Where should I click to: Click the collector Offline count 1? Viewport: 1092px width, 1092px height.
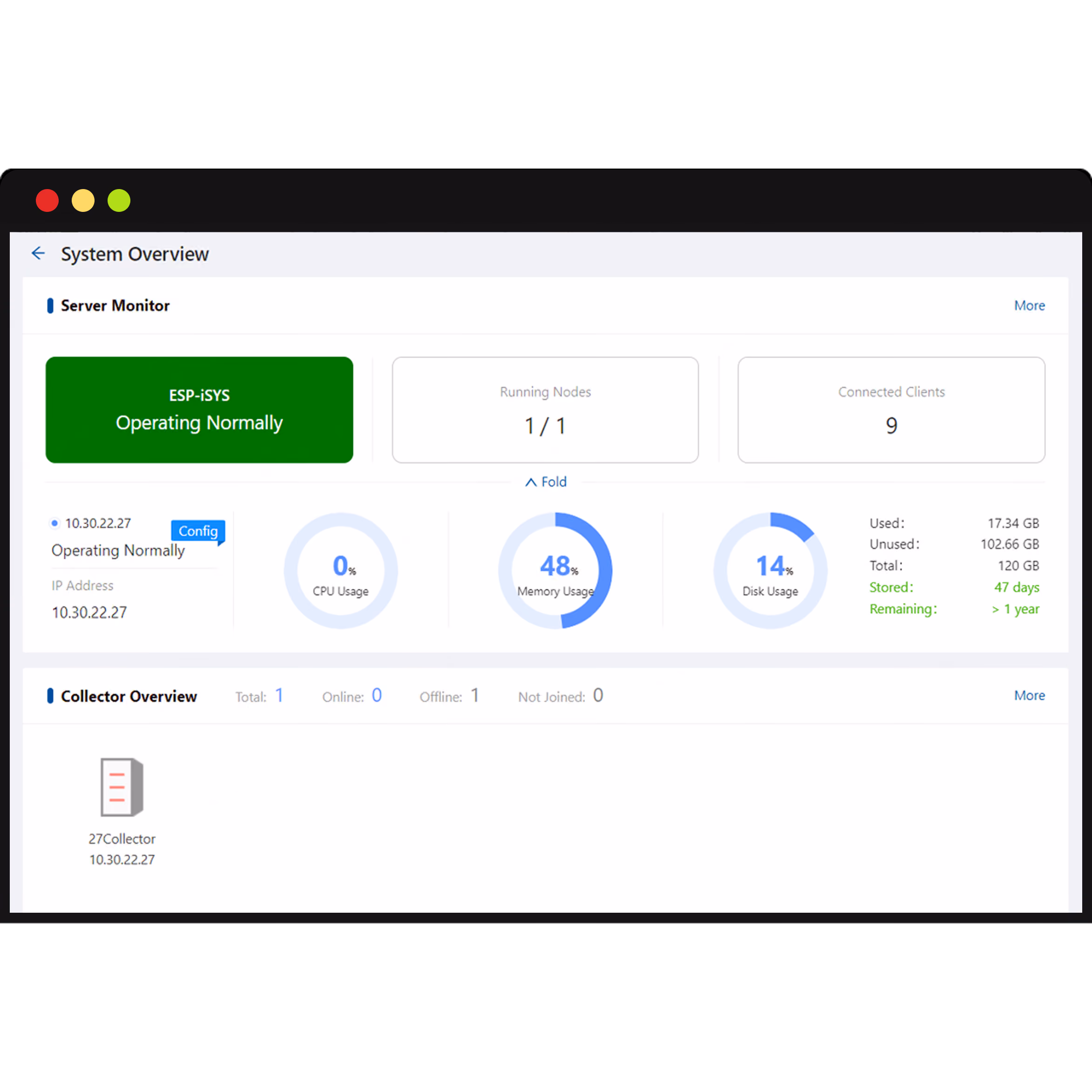pyautogui.click(x=475, y=695)
